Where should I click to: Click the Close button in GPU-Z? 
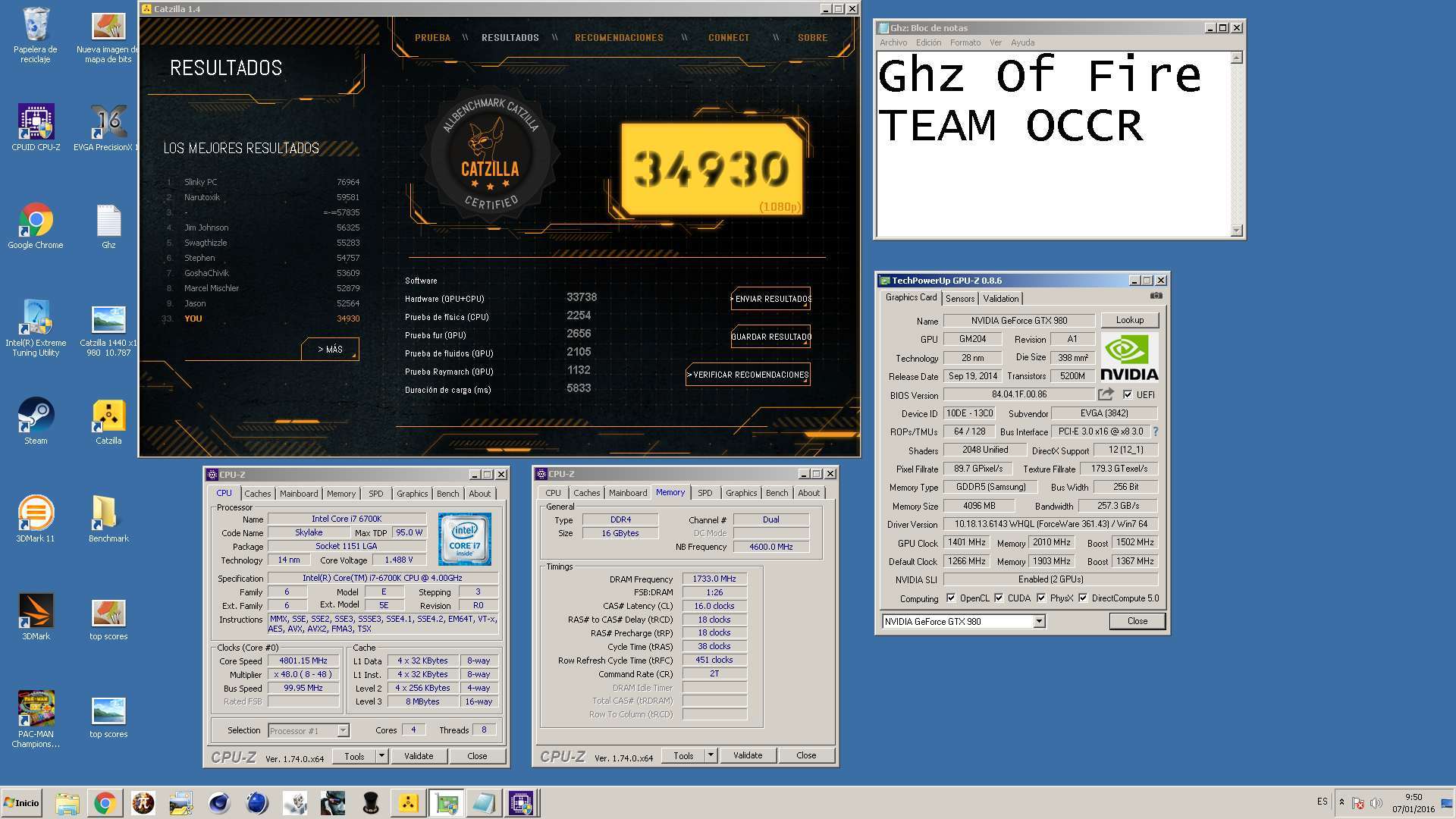[1137, 621]
